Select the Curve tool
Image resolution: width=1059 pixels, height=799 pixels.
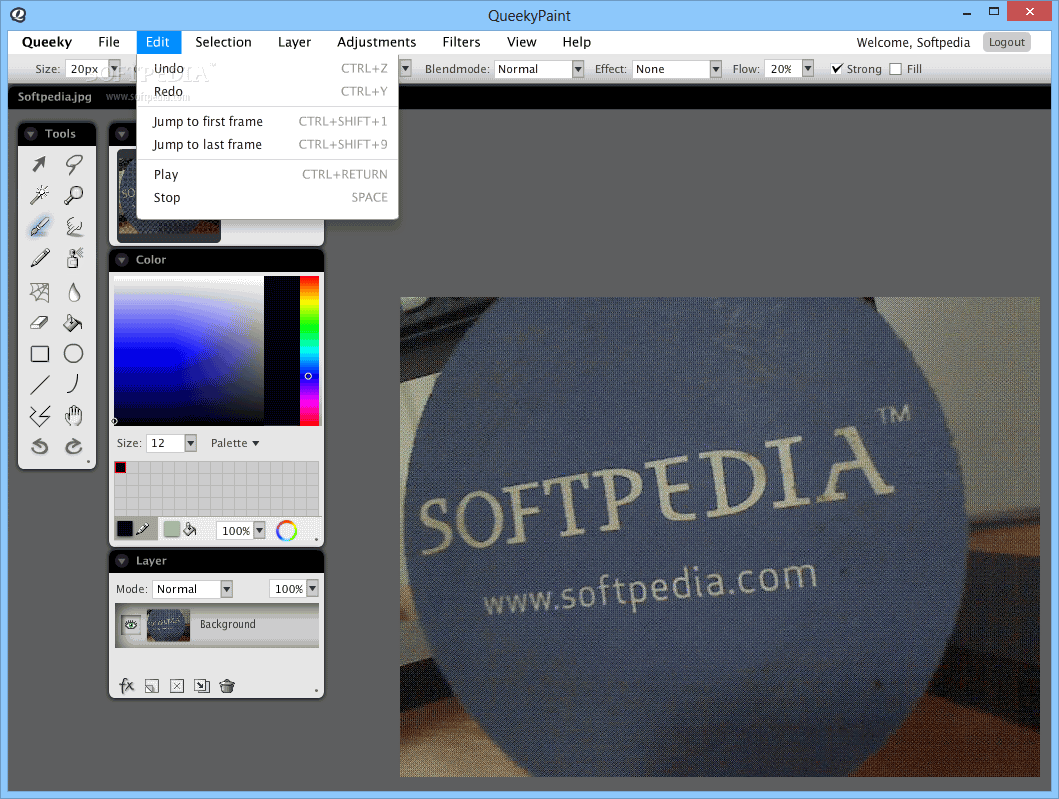pos(74,384)
